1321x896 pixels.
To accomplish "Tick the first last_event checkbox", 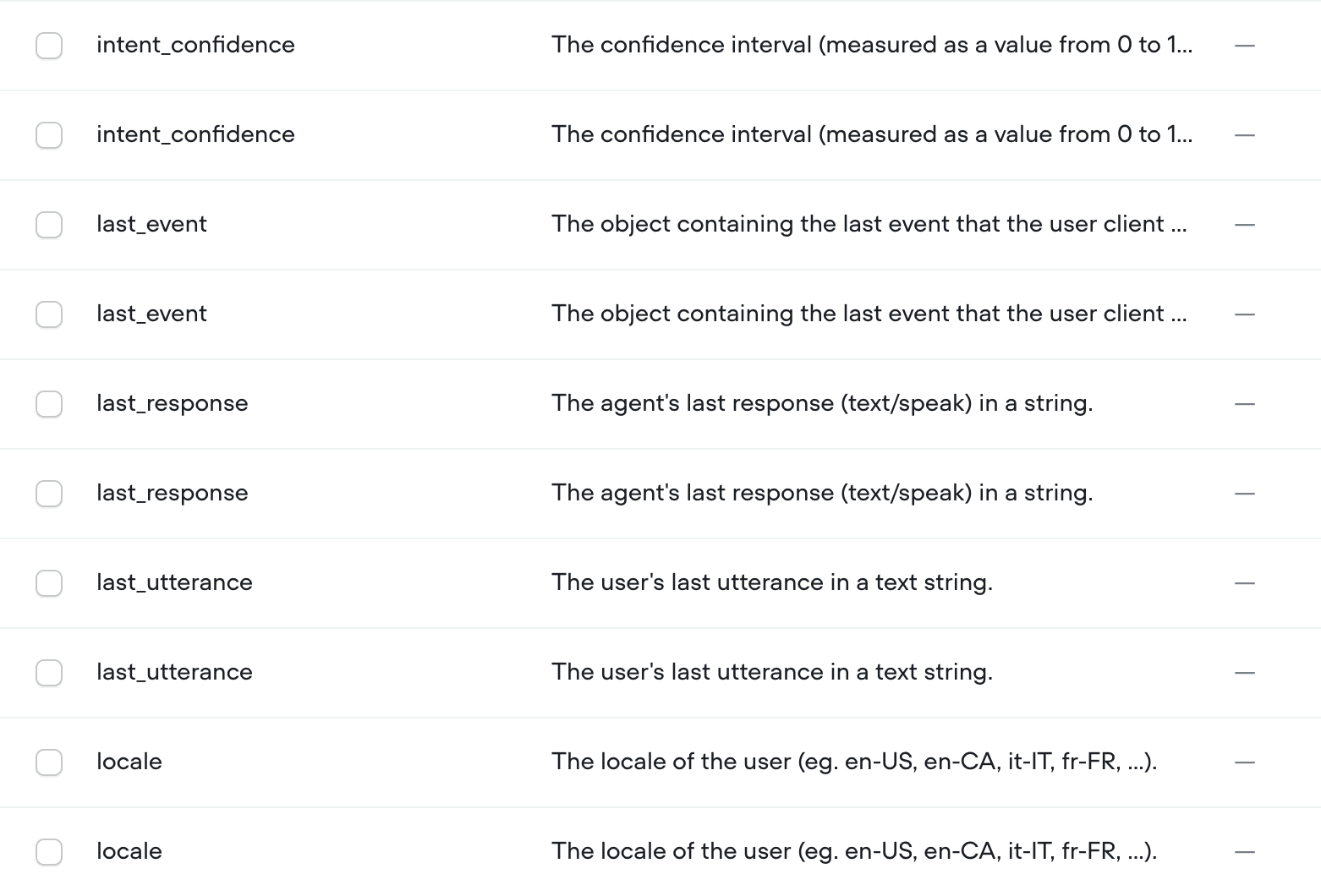I will click(49, 225).
